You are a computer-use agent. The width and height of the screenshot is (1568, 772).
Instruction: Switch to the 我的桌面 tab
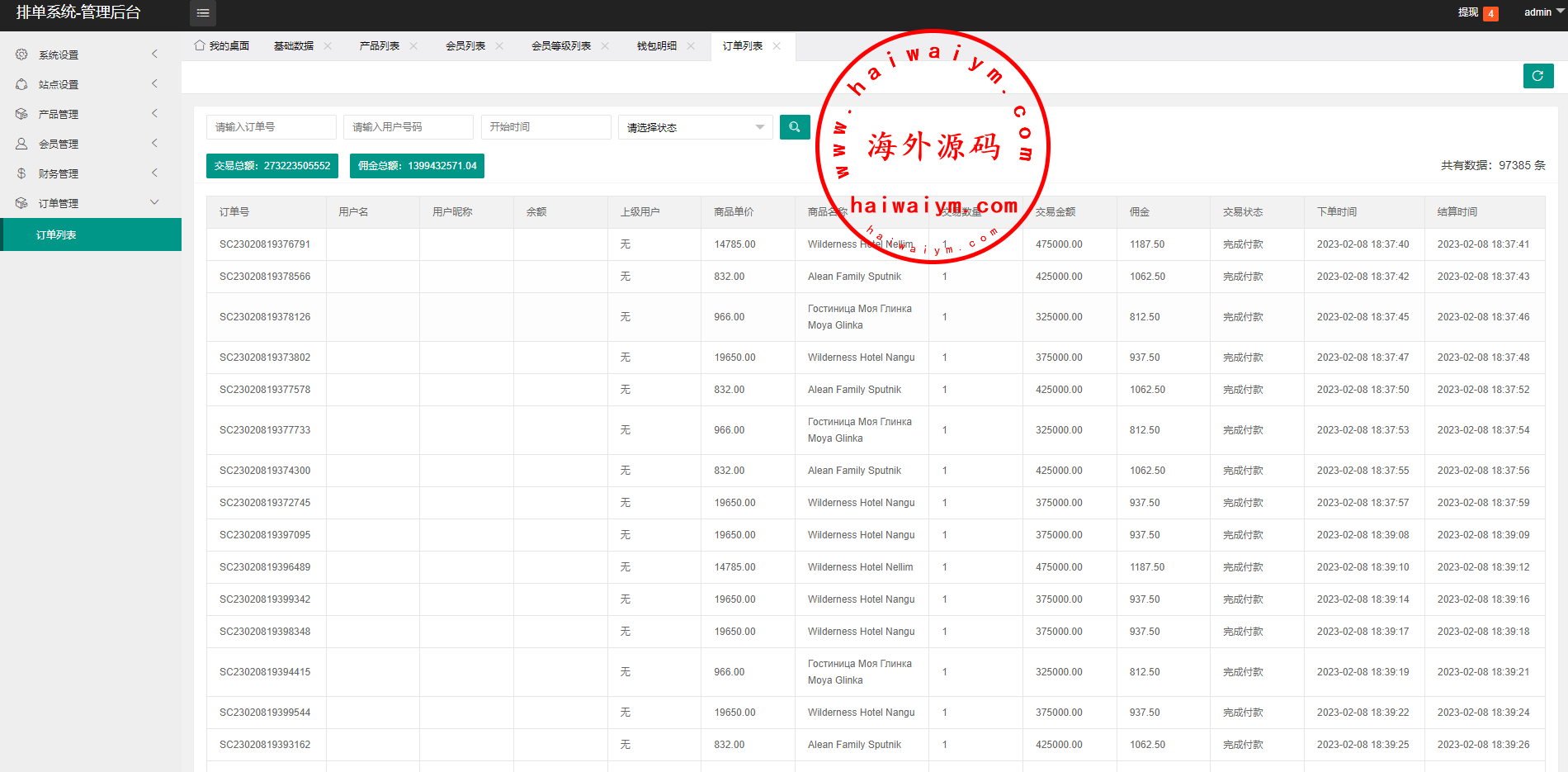click(x=222, y=46)
